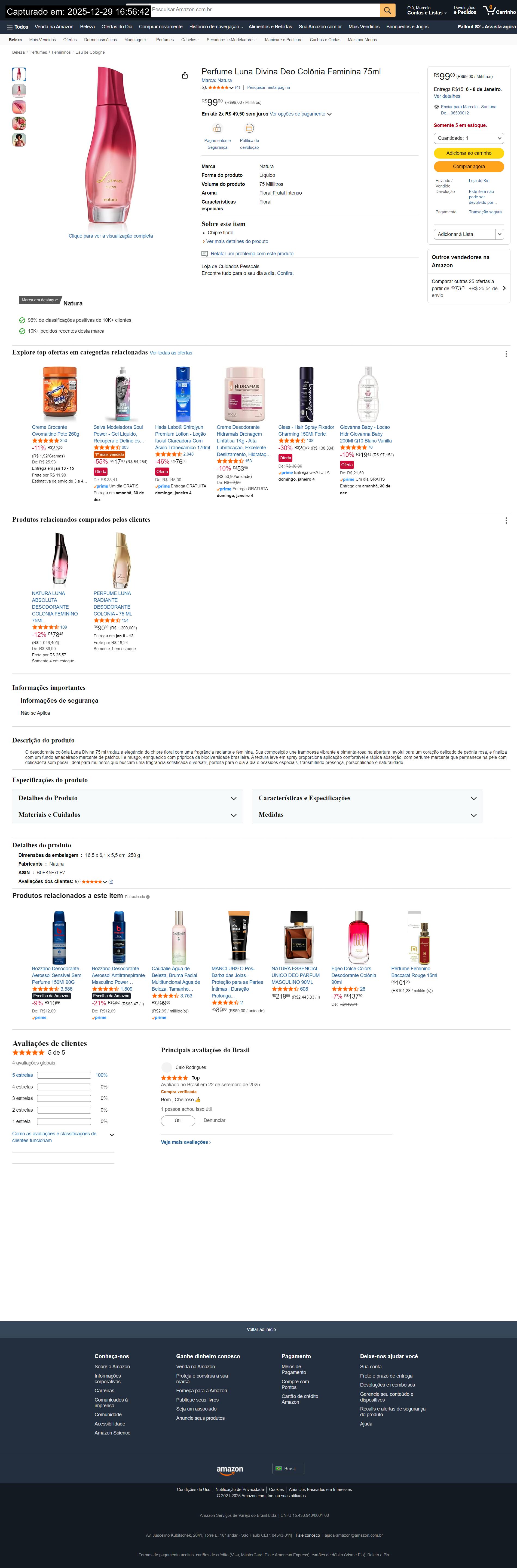Click the Adicionar ao carrinho button
517x1568 pixels.
[469, 153]
